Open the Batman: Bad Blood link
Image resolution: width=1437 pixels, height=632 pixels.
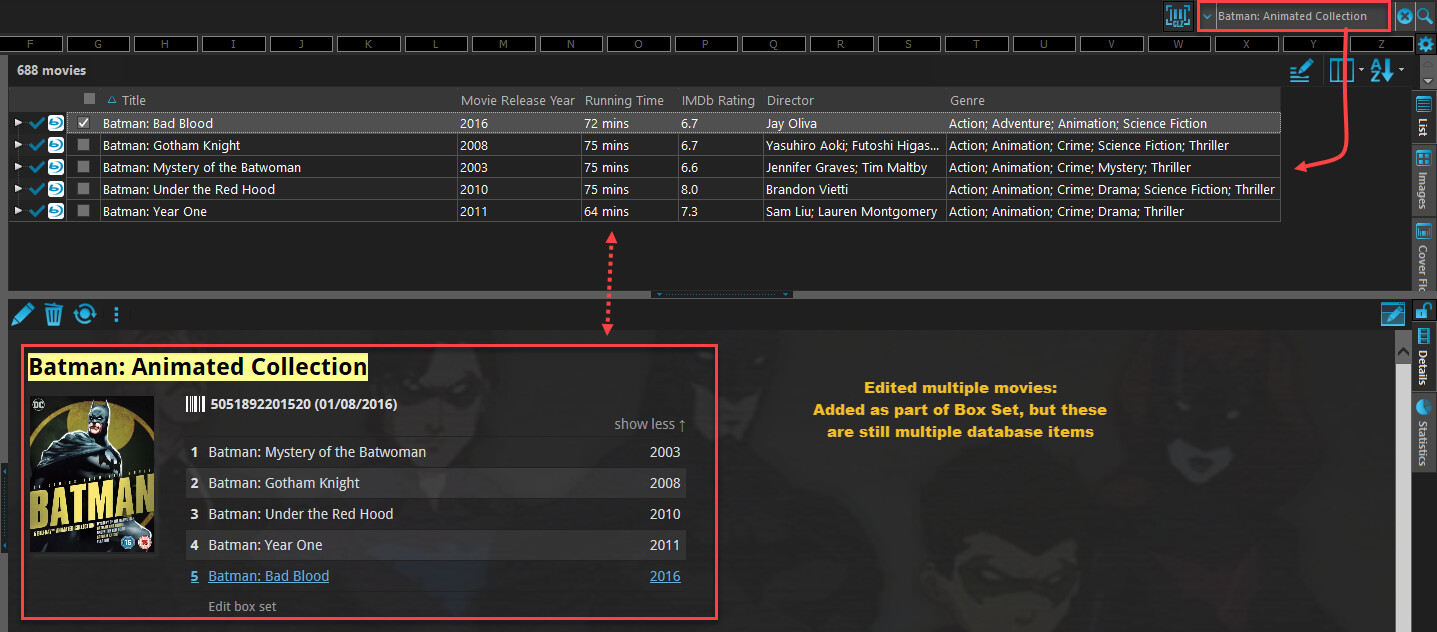tap(268, 576)
